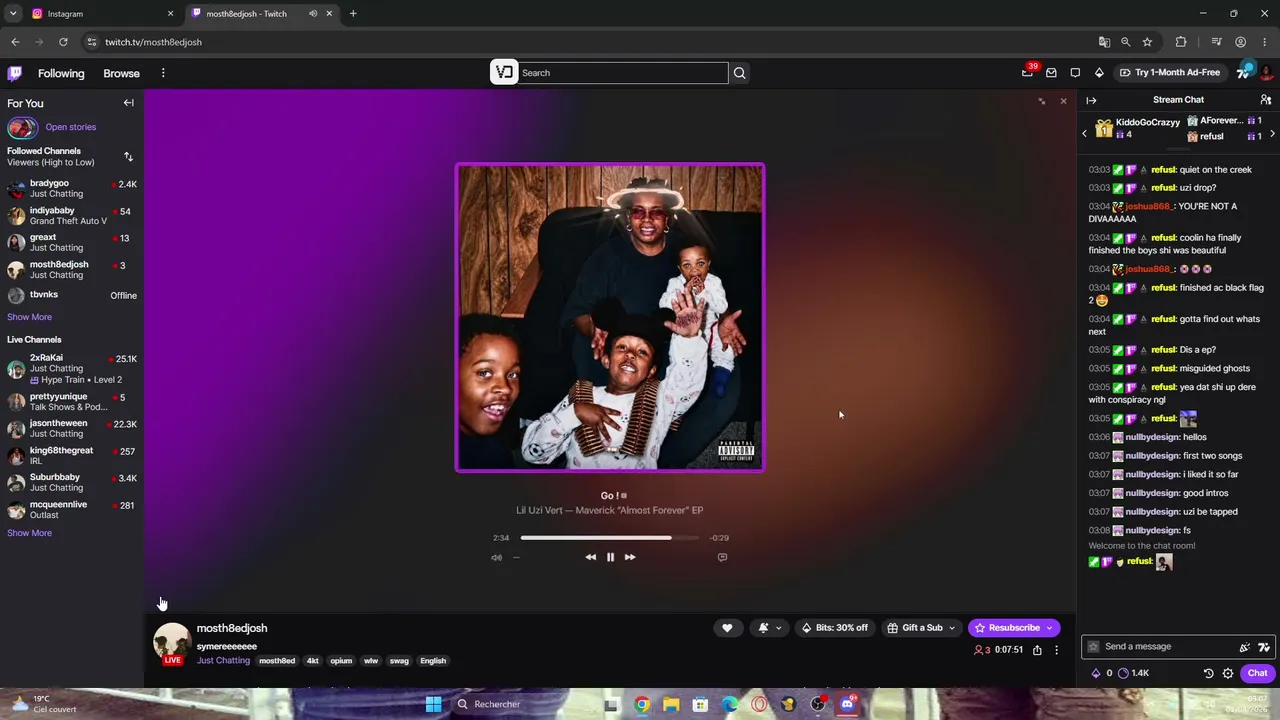Skip to next track
Viewport: 1280px width, 720px height.
click(630, 557)
